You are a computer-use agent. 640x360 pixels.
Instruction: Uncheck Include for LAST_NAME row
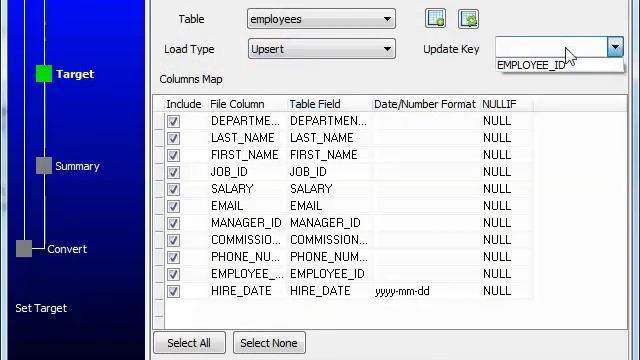point(173,138)
